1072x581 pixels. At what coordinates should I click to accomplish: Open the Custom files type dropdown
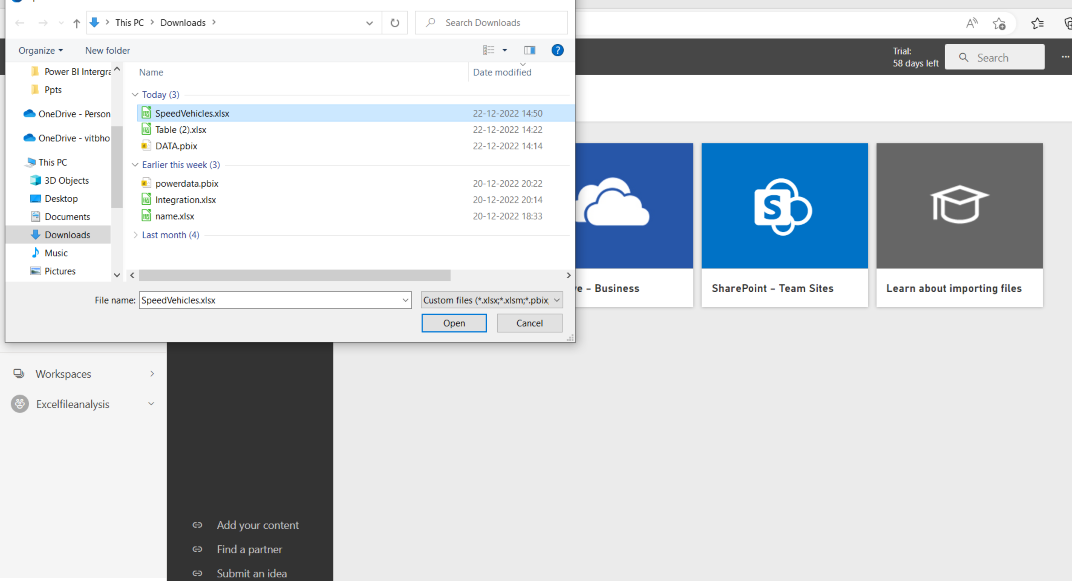pos(492,300)
